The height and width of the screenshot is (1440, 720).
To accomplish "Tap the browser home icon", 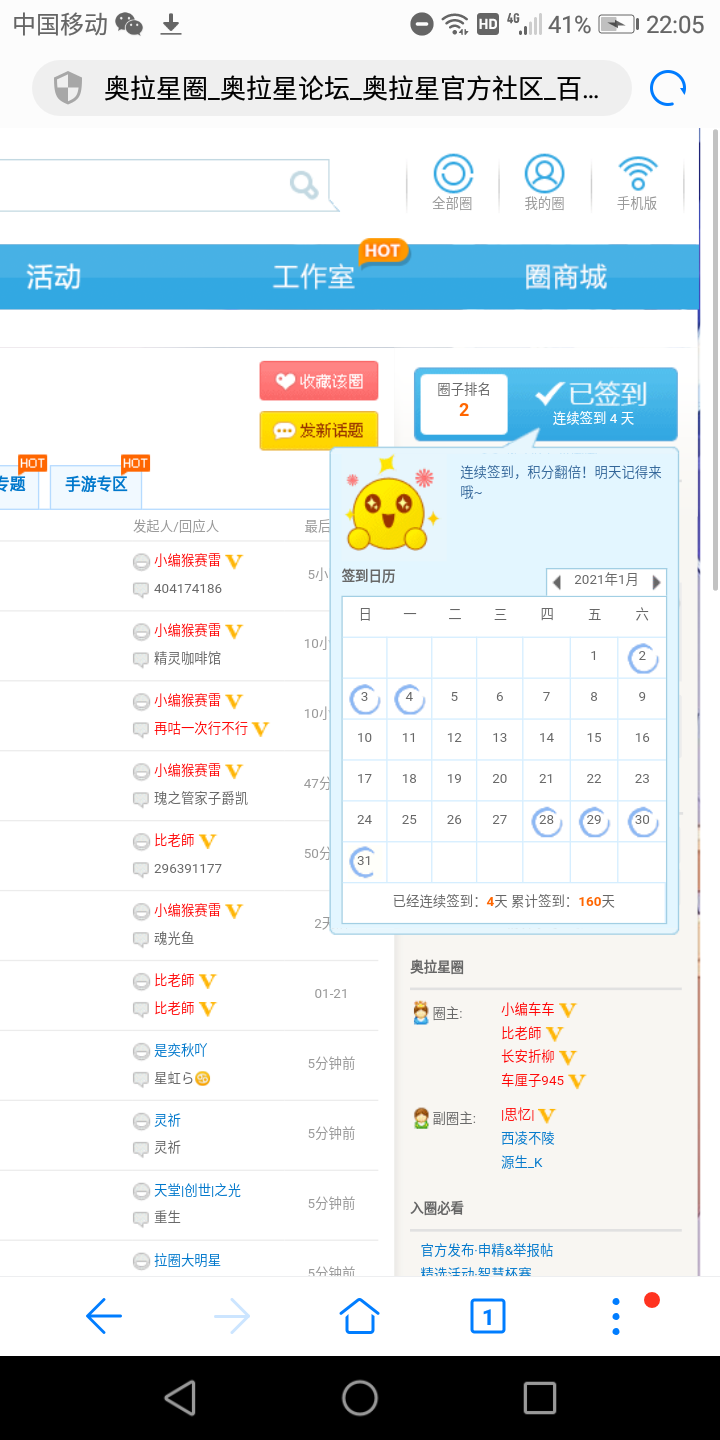I will point(360,1316).
